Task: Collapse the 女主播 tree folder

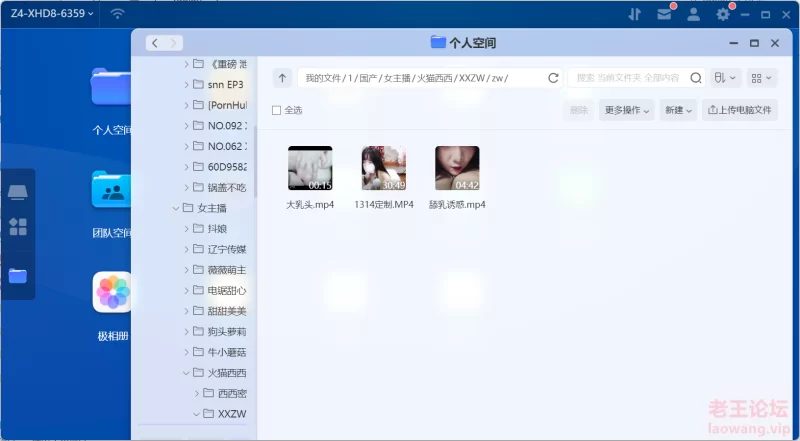Action: tap(175, 208)
